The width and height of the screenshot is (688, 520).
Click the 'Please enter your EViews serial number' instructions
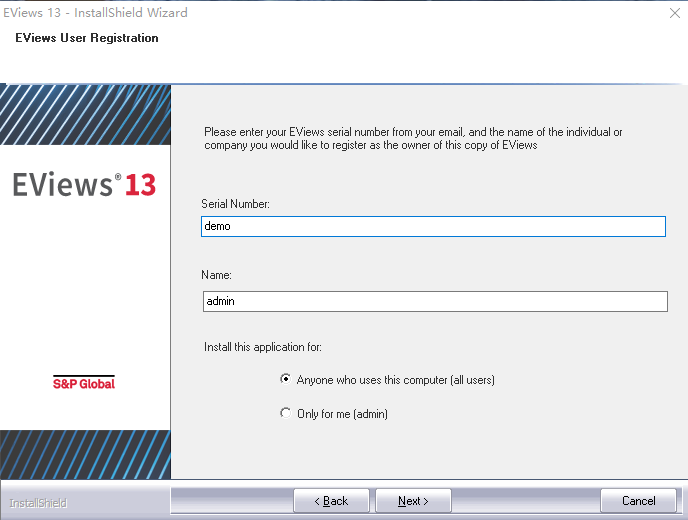coord(413,139)
